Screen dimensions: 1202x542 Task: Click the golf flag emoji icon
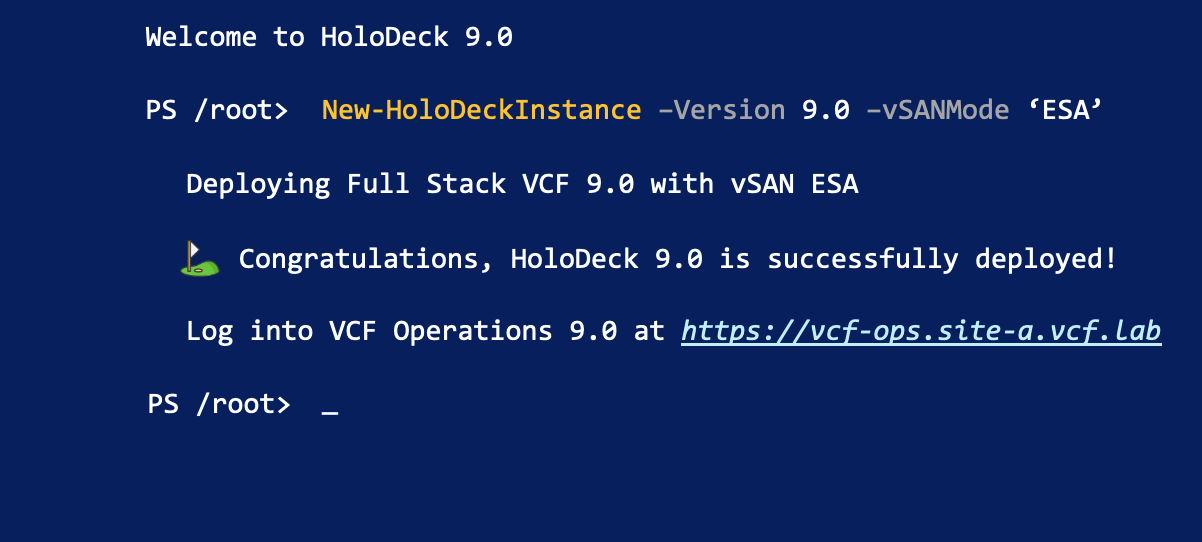coord(201,259)
